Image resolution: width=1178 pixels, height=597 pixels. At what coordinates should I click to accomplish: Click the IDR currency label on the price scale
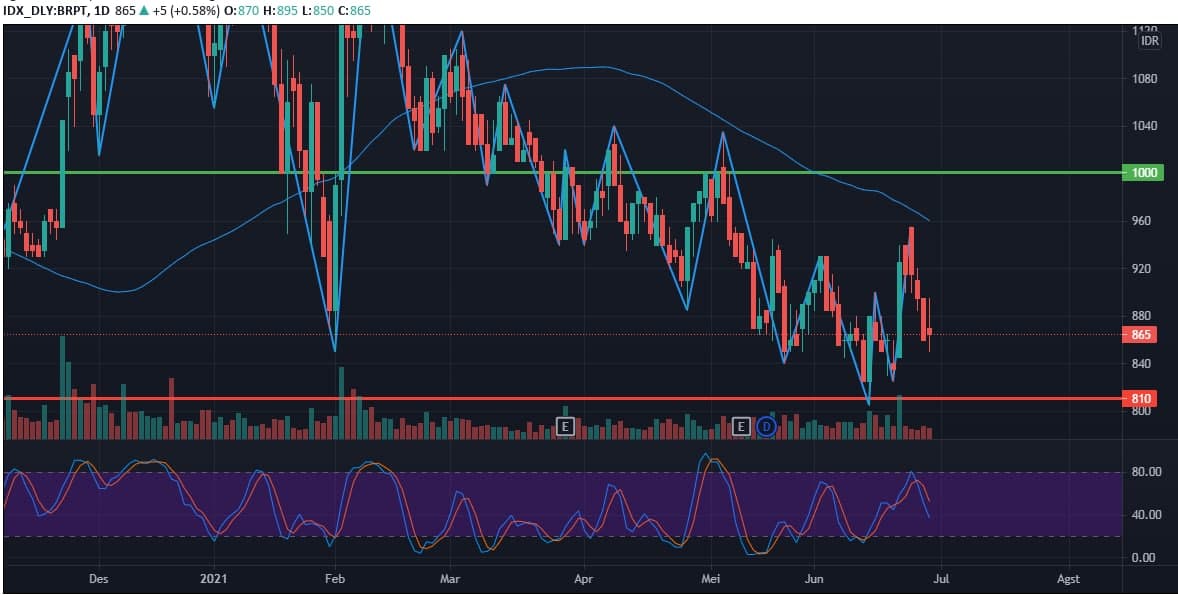pos(1148,41)
